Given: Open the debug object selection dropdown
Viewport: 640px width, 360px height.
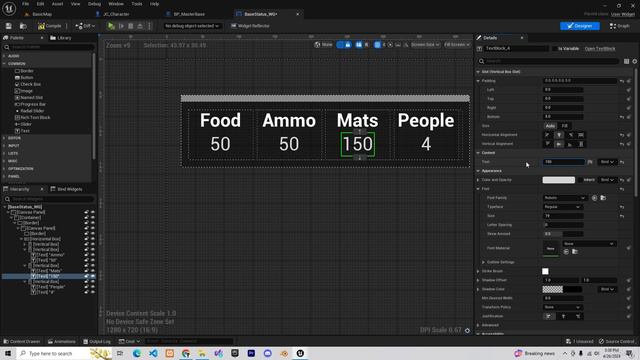Looking at the screenshot, I should 192,26.
